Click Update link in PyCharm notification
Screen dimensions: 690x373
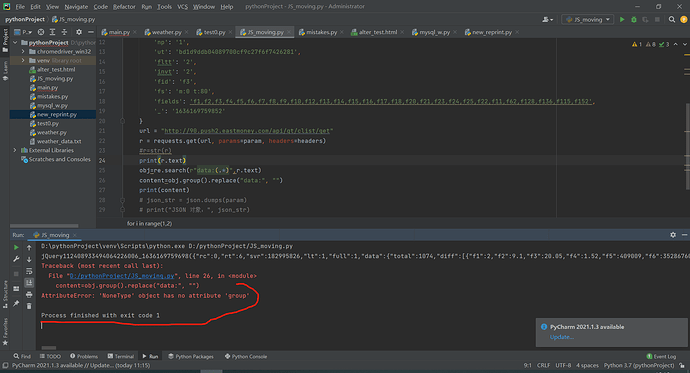click(x=562, y=337)
